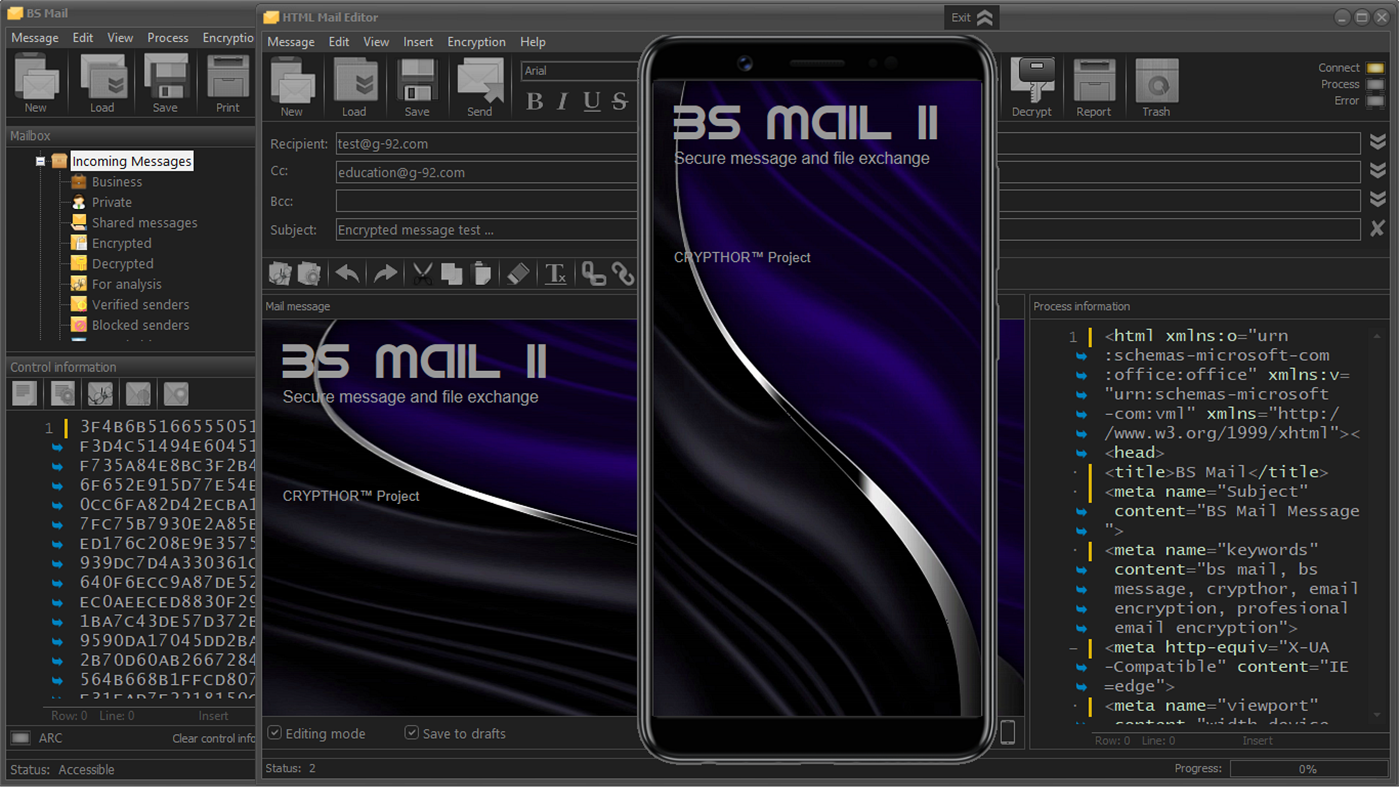Open the Process menu in BS Mail
1399x787 pixels.
(167, 37)
